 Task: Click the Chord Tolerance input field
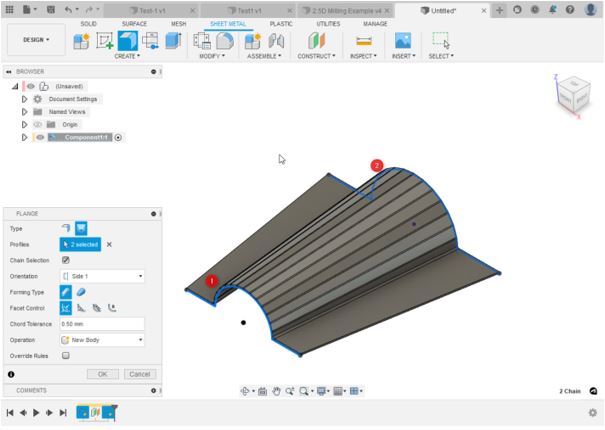pos(102,324)
